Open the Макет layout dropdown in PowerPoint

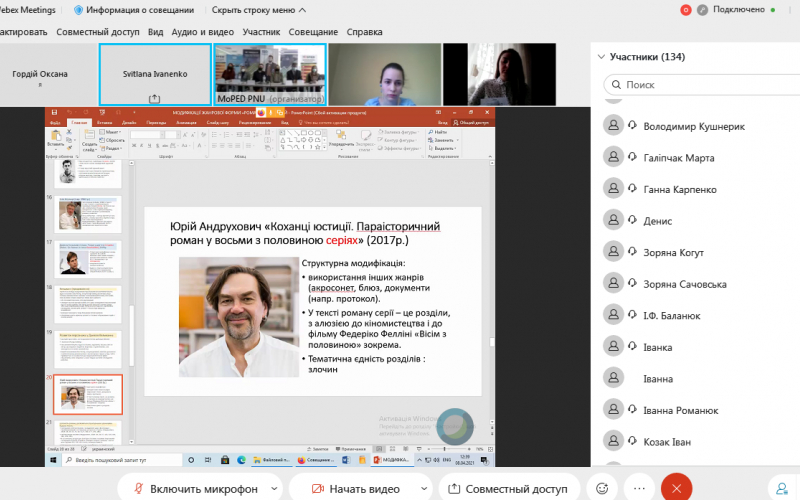click(x=110, y=132)
